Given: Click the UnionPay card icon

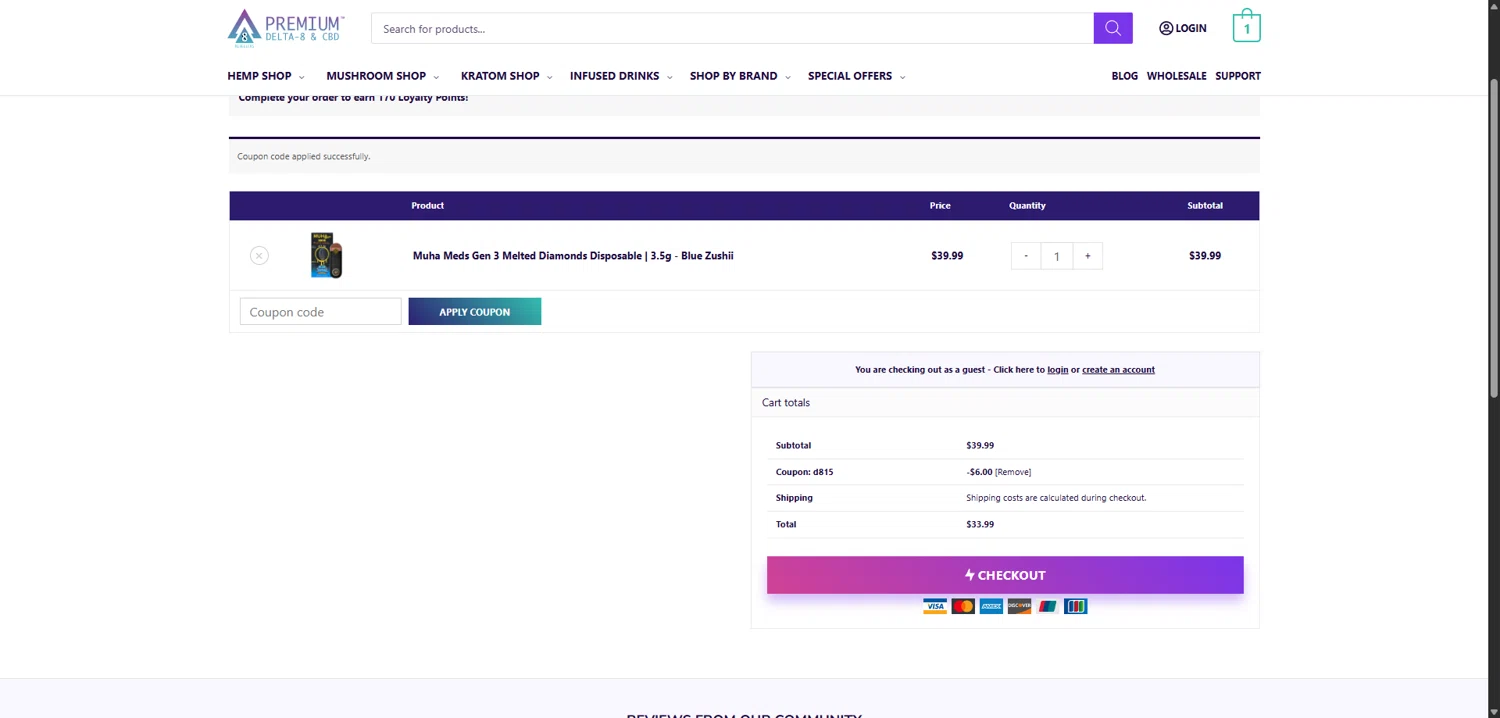Looking at the screenshot, I should coord(1047,606).
